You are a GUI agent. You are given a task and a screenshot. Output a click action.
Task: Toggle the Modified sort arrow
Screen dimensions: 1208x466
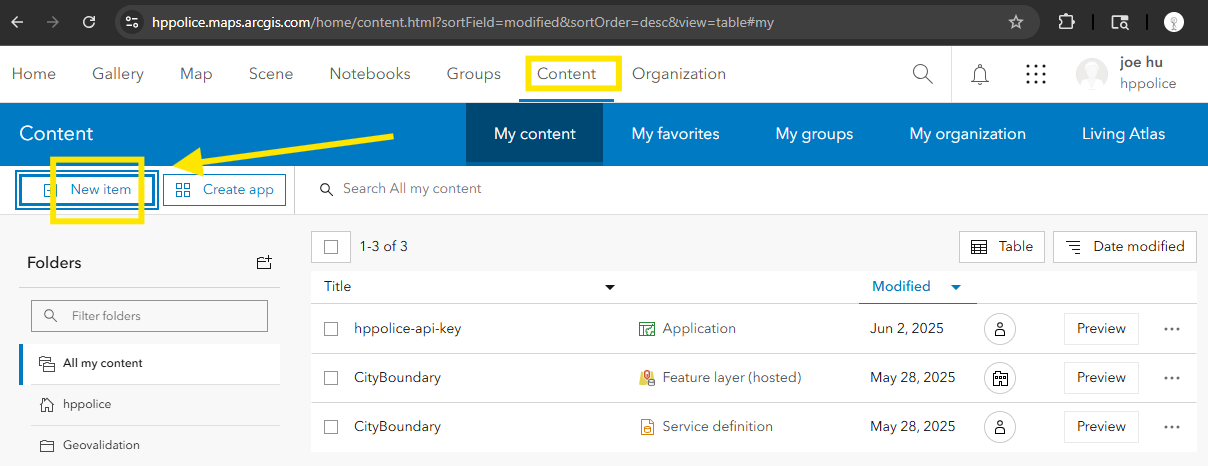(956, 288)
